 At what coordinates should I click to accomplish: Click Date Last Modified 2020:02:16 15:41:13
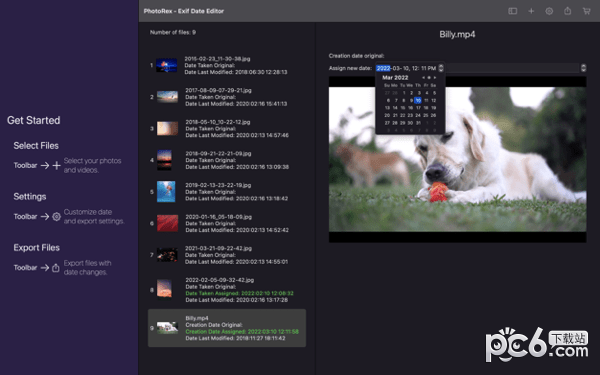236,104
